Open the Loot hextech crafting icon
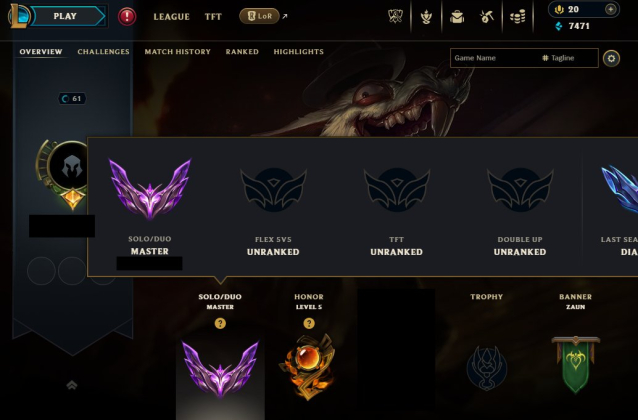Viewport: 638px width, 420px height. tap(487, 17)
